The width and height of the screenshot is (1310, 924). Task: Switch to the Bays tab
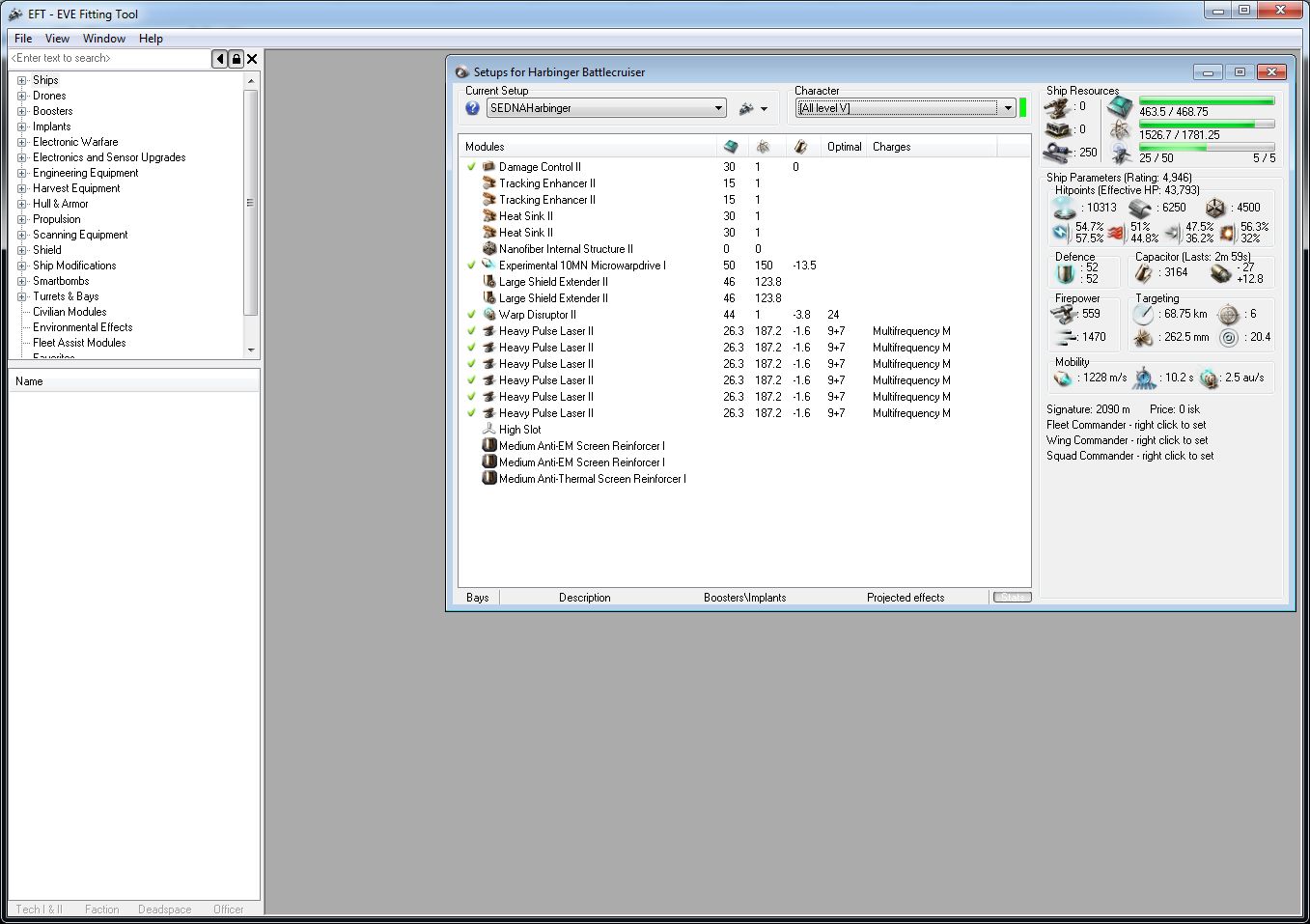pos(477,598)
